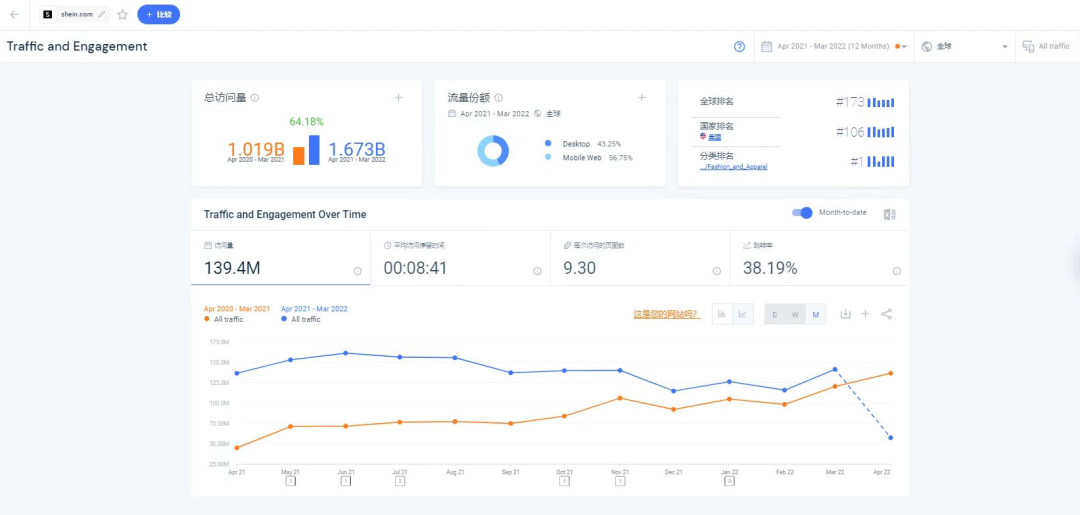The width and height of the screenshot is (1080, 515).
Task: Open the date range dropdown
Action: (x=833, y=46)
